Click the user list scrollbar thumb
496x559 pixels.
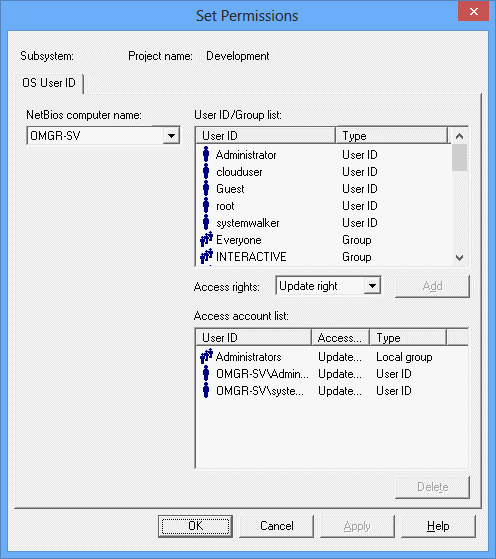pos(460,158)
